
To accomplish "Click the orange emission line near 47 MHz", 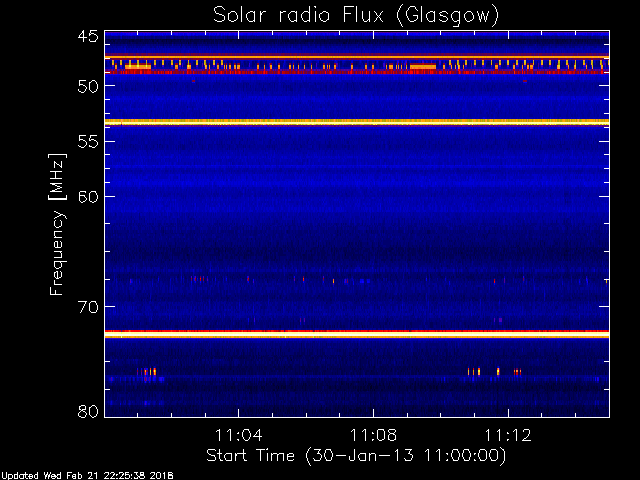I will click(357, 57).
